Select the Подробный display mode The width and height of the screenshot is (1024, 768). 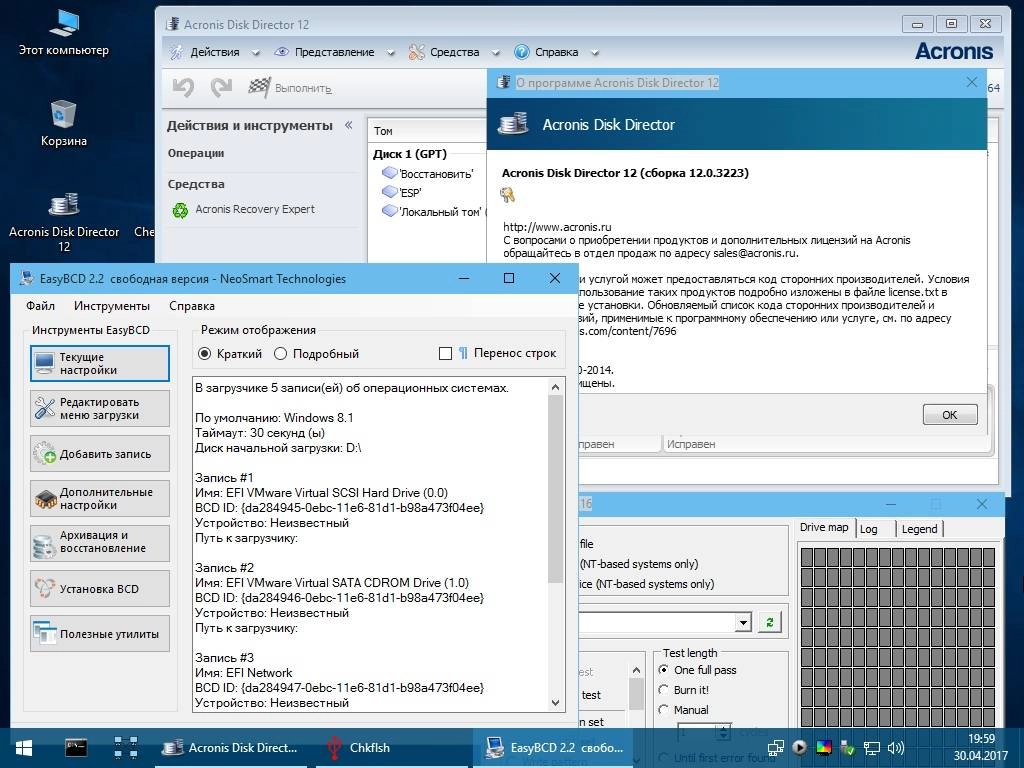pyautogui.click(x=280, y=353)
